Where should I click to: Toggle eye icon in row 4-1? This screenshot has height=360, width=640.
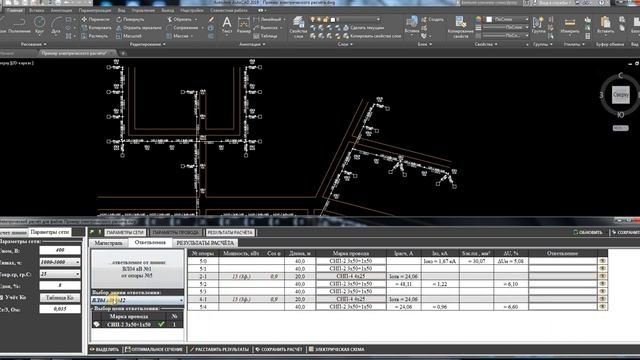pos(602,299)
